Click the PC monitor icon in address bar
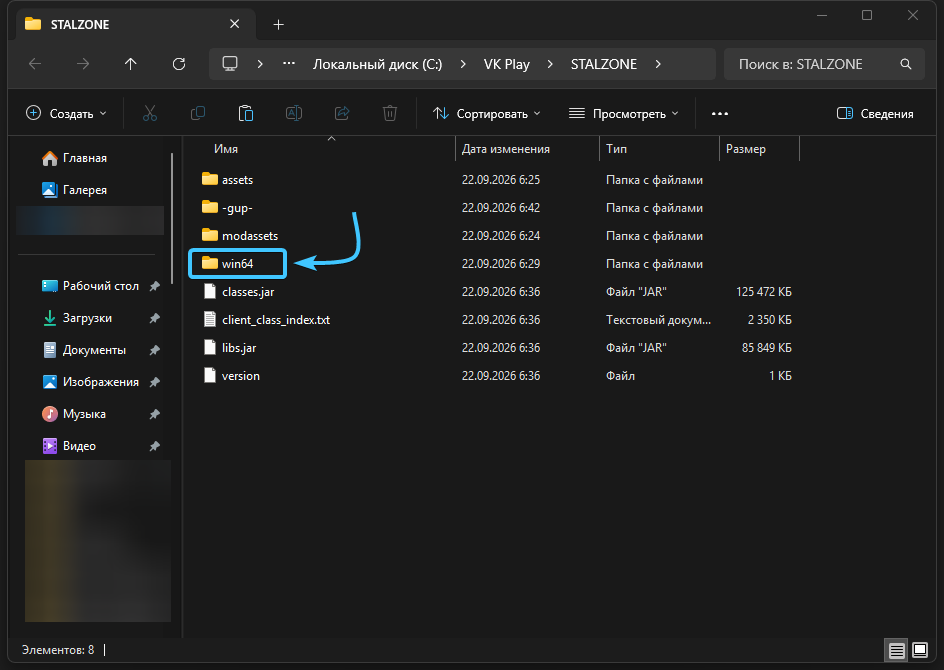 pyautogui.click(x=230, y=64)
